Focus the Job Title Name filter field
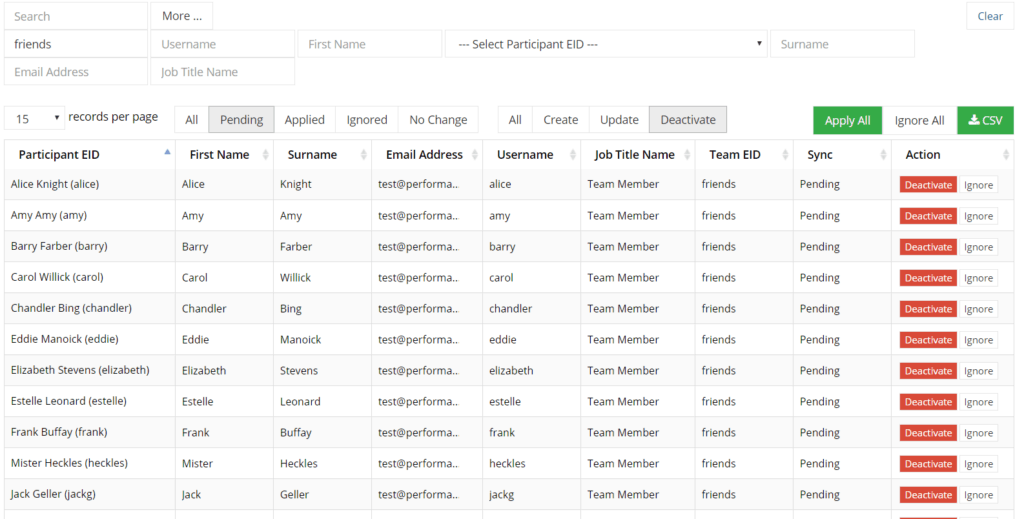The image size is (1024, 519). point(223,72)
